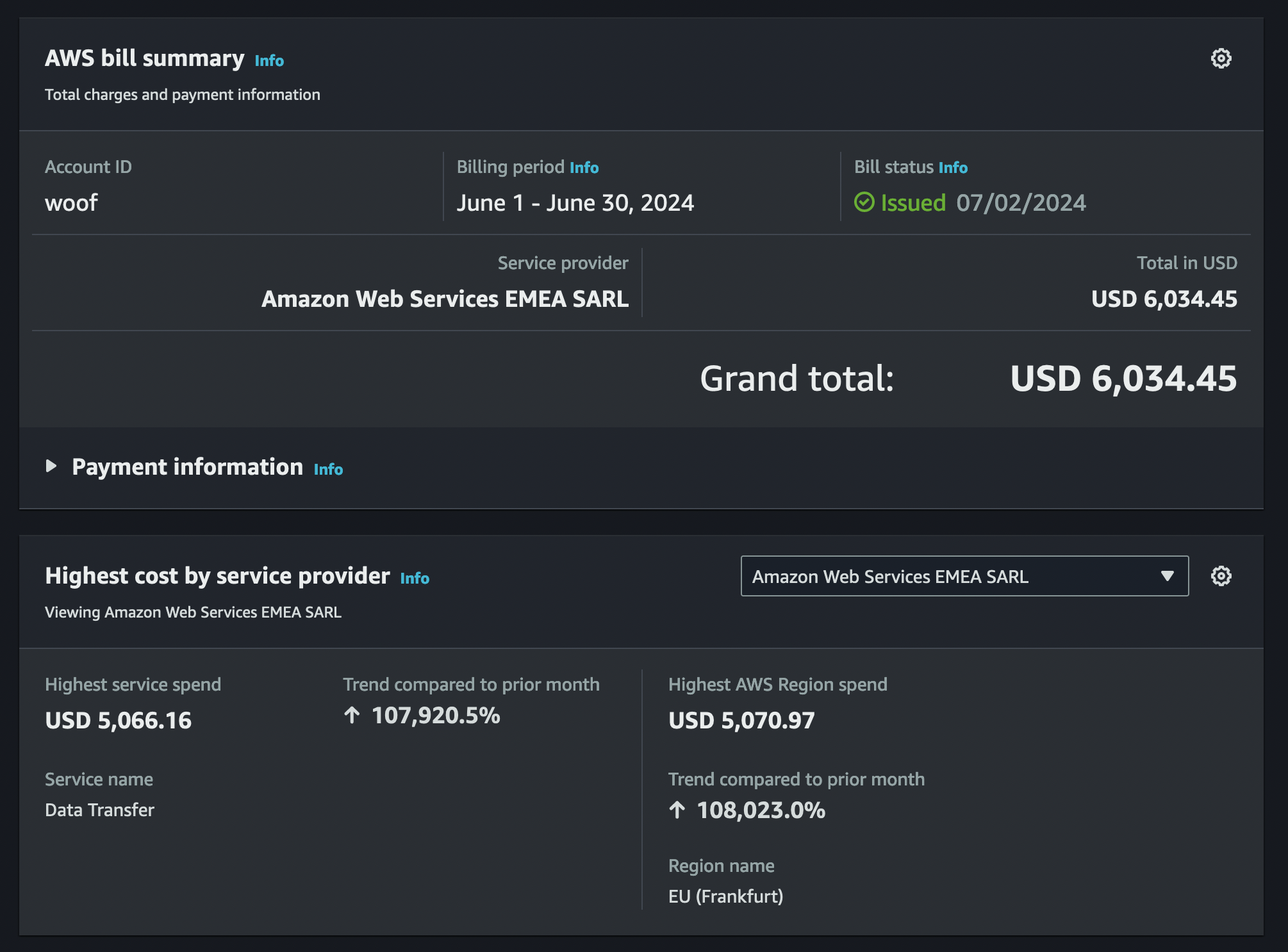The height and width of the screenshot is (952, 1288).
Task: Select the EU (Frankfurt) region name
Action: coord(725,896)
